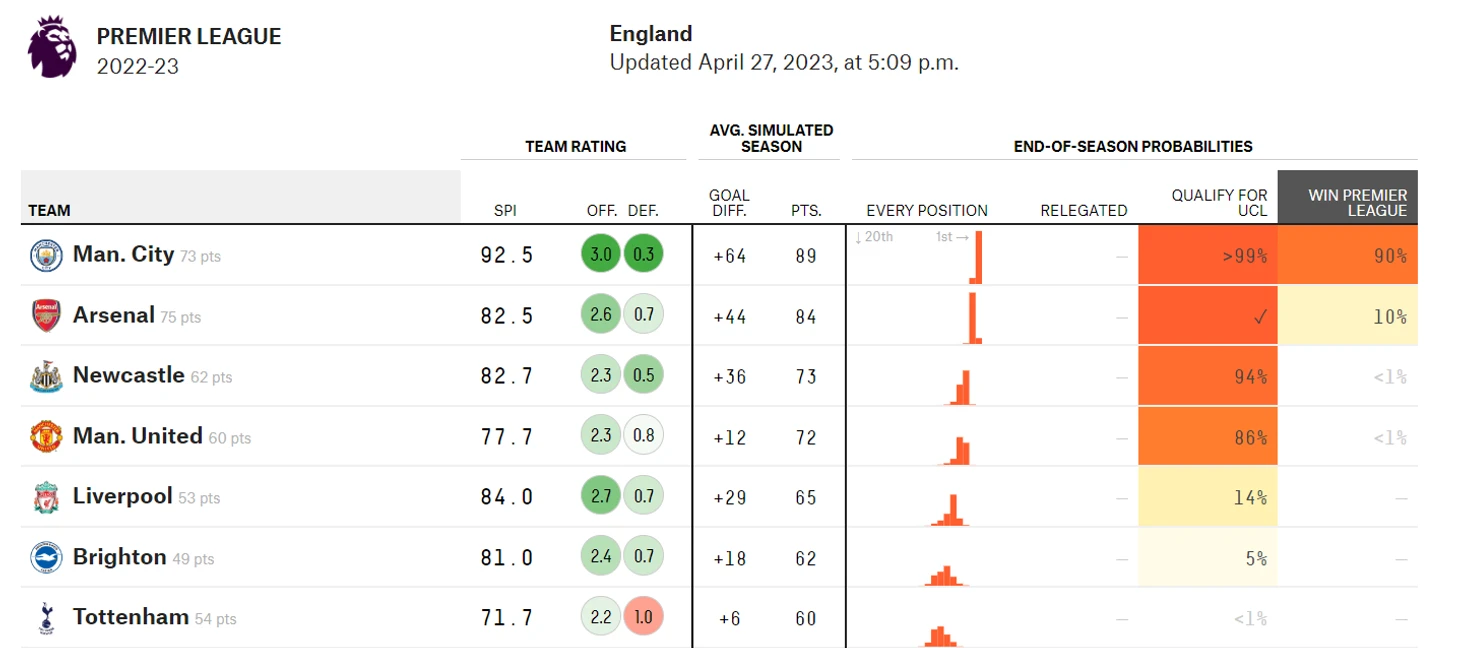Screen dimensions: 1460x648
Task: Click Tottenham's red 1.0 defensive rating
Action: pyautogui.click(x=643, y=617)
